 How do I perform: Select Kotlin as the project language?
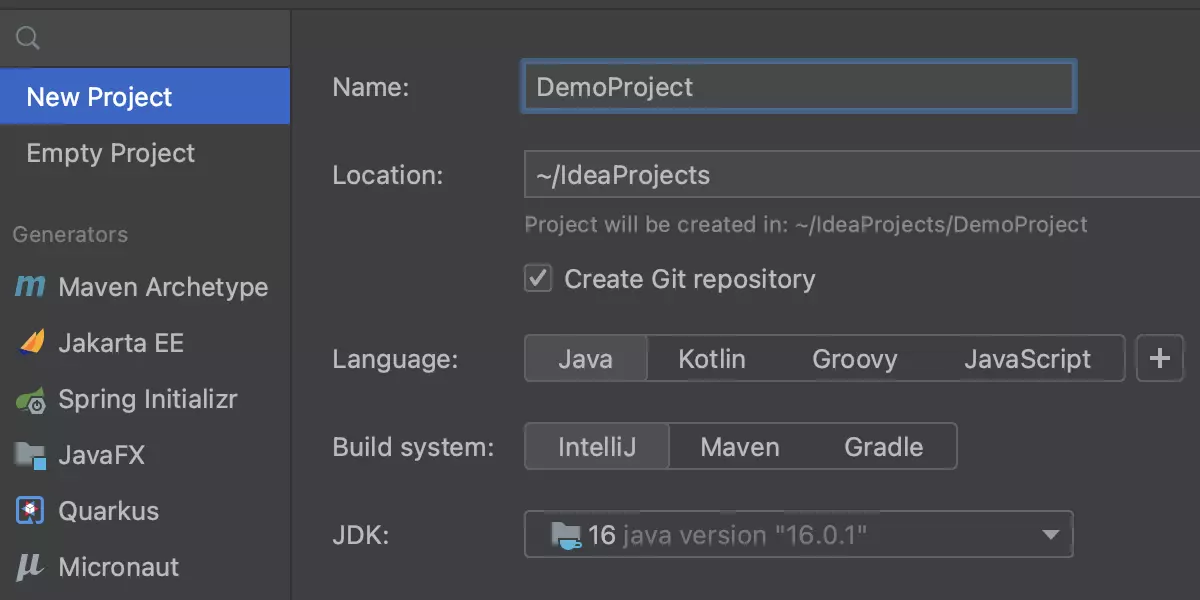click(x=712, y=358)
